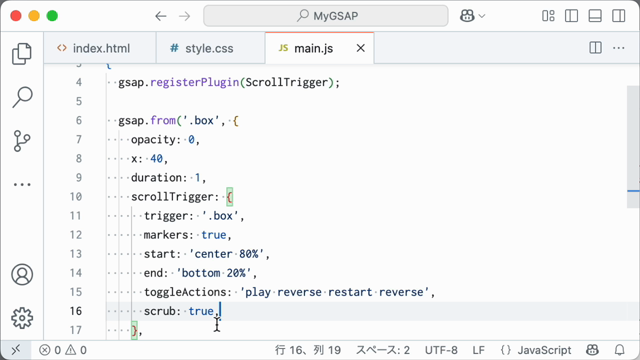Click the 'markers' property on line 12
Screen dimensions: 640x360
click(166, 235)
